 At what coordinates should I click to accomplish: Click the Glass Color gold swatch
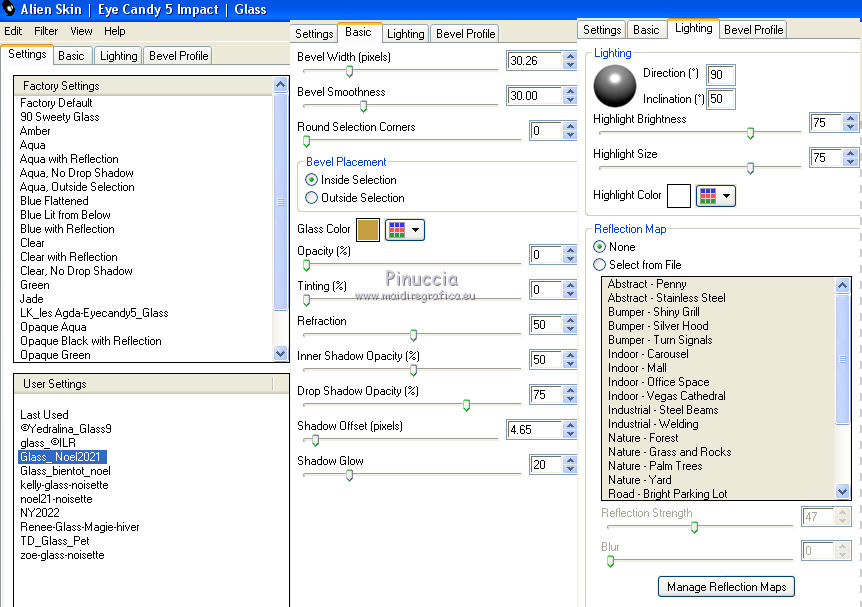click(x=368, y=230)
